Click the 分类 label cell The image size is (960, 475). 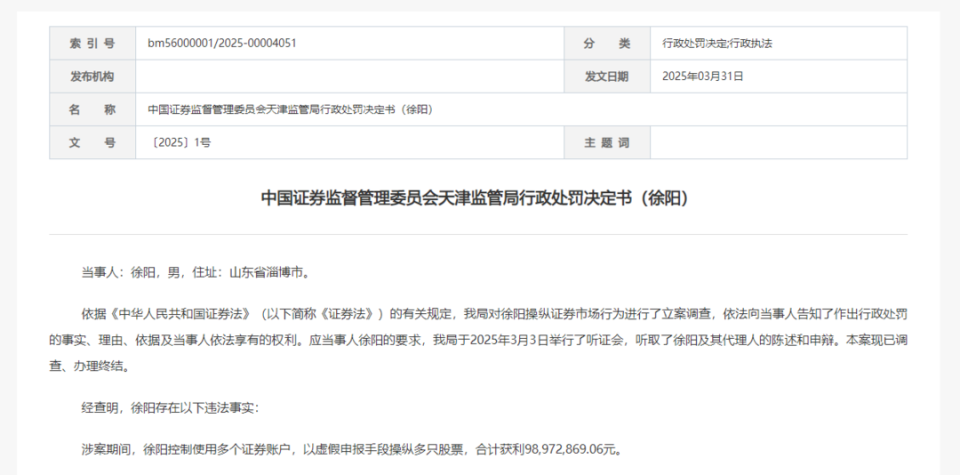607,43
